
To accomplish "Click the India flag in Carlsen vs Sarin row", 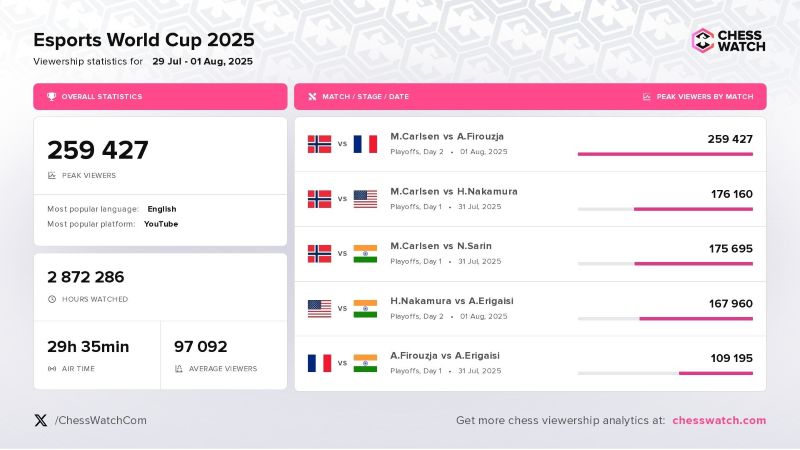I will [365, 254].
